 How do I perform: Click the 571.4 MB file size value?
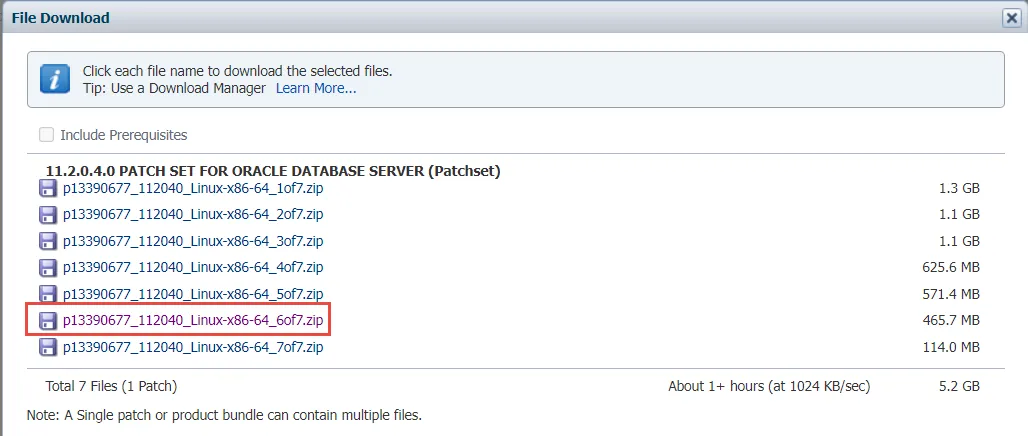[951, 294]
